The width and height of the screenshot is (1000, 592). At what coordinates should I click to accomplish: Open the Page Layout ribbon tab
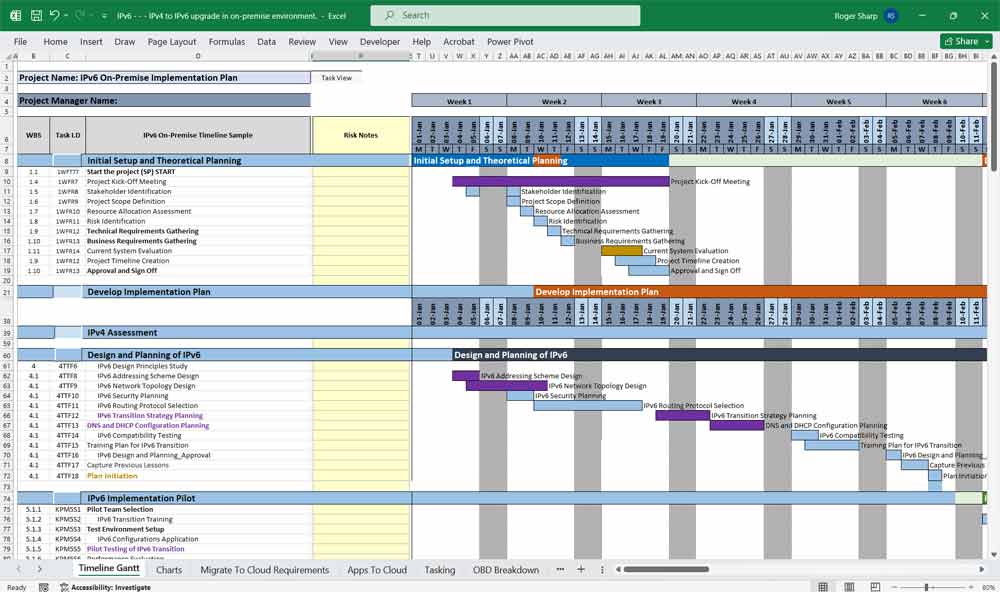click(172, 42)
